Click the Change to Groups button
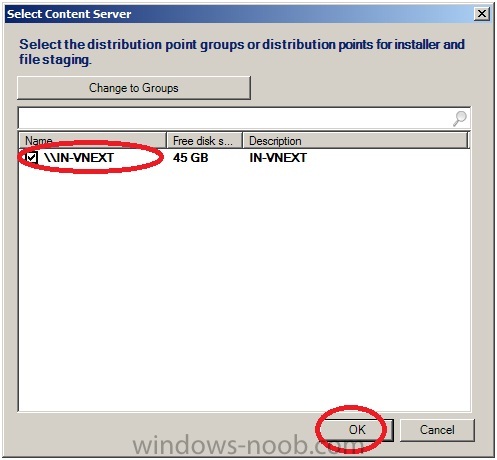The image size is (497, 460). pyautogui.click(x=134, y=88)
